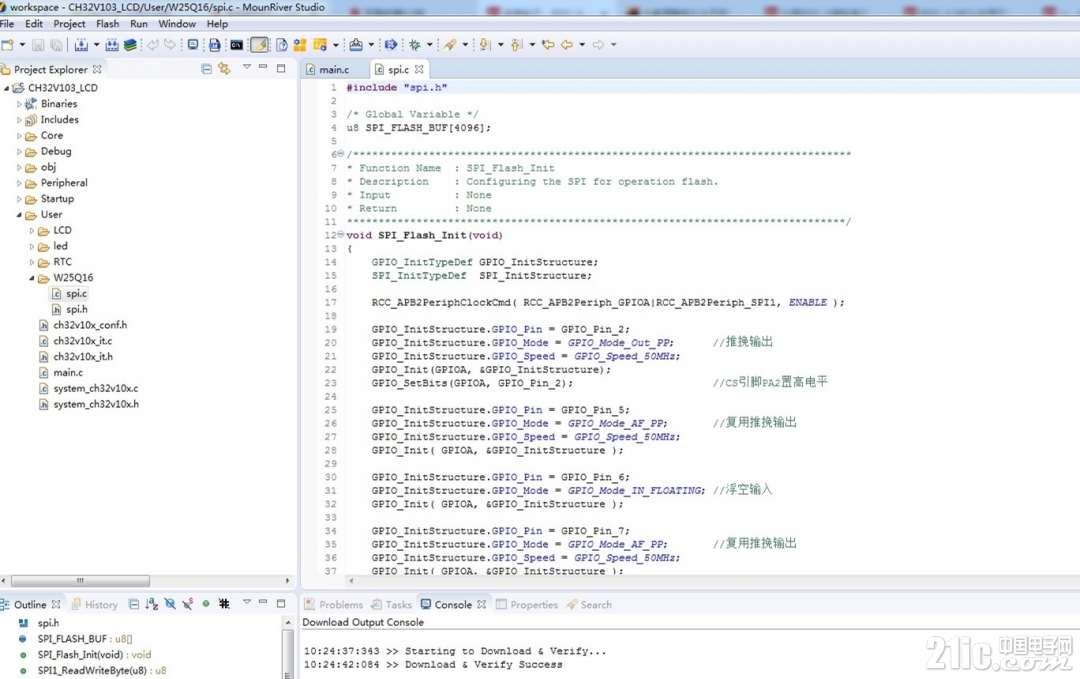Click the Build project toolbar icon

pyautogui.click(x=81, y=45)
